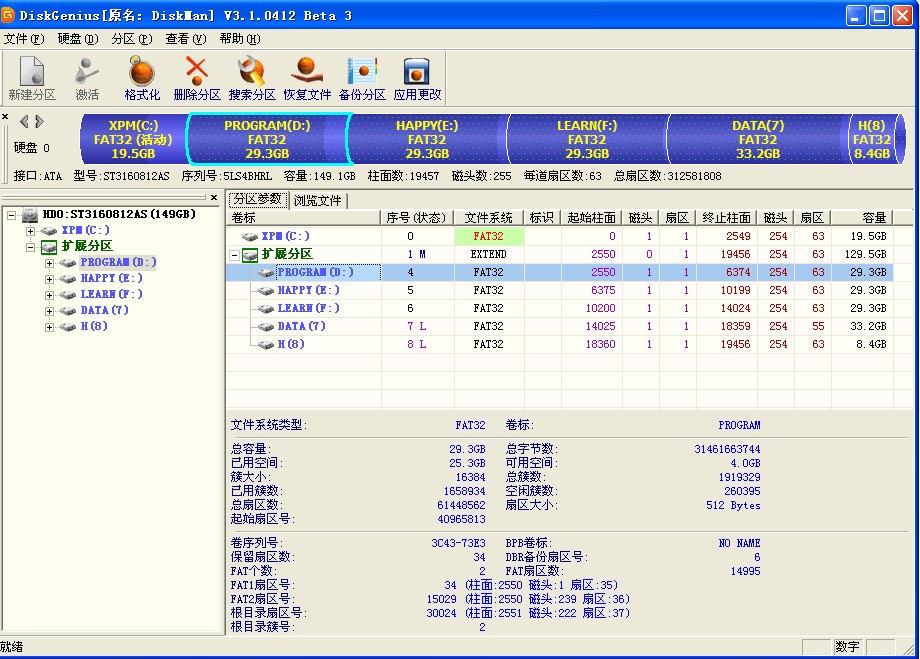Select H(8) block in disk map
920x659 pixels.
[872, 139]
